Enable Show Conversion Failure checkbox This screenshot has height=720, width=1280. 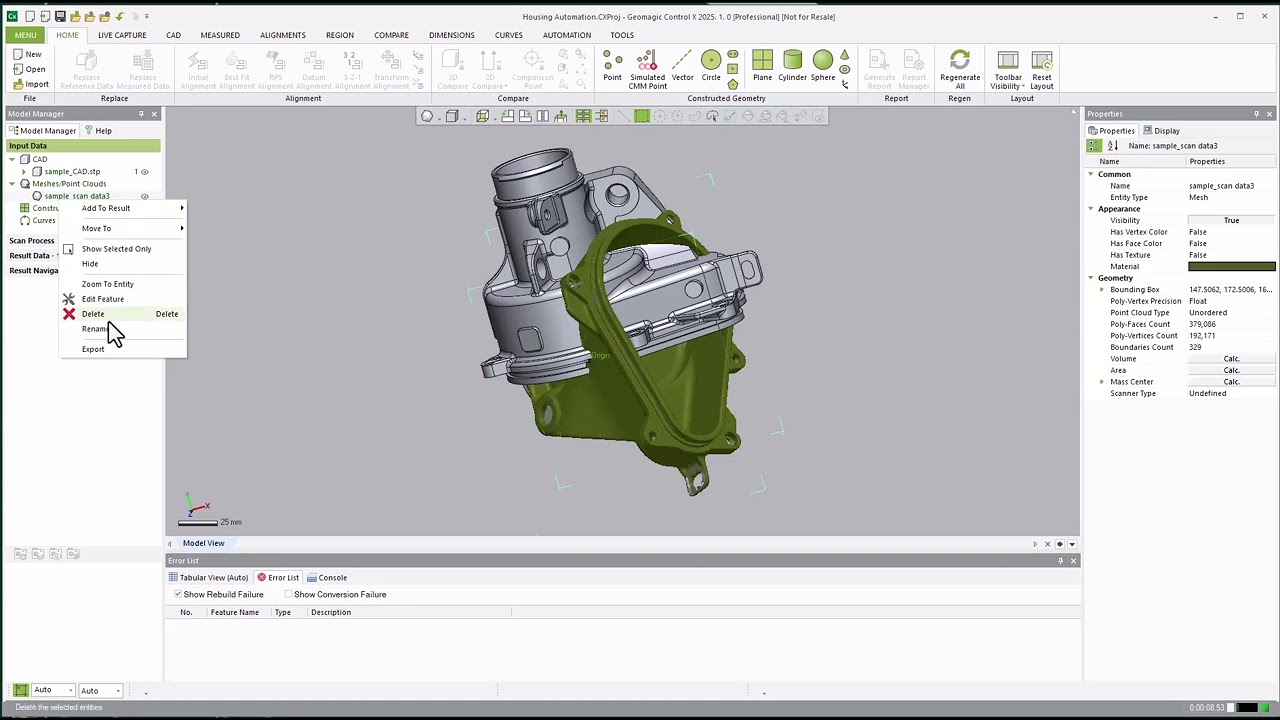pos(289,594)
